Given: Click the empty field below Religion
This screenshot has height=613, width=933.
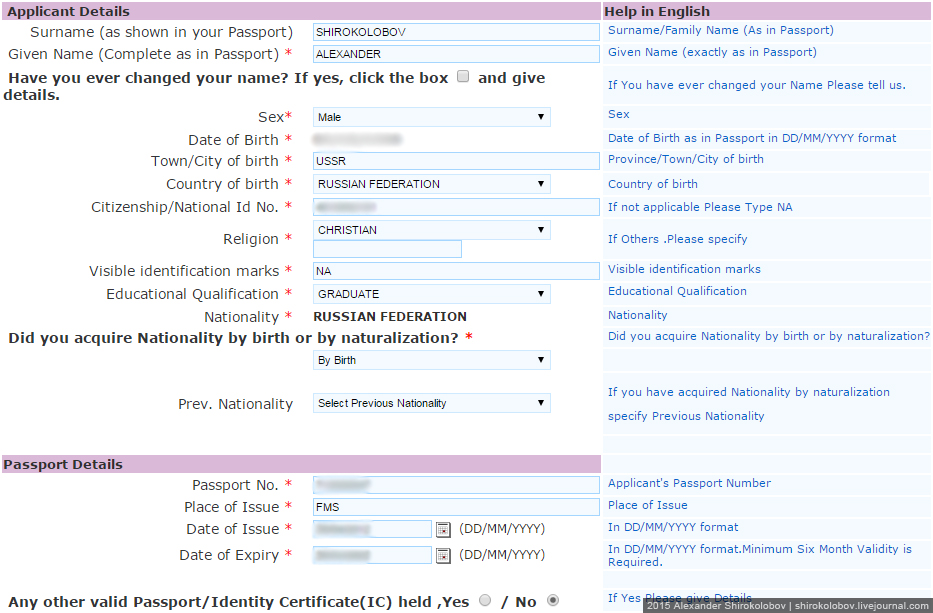Looking at the screenshot, I should click(x=387, y=249).
